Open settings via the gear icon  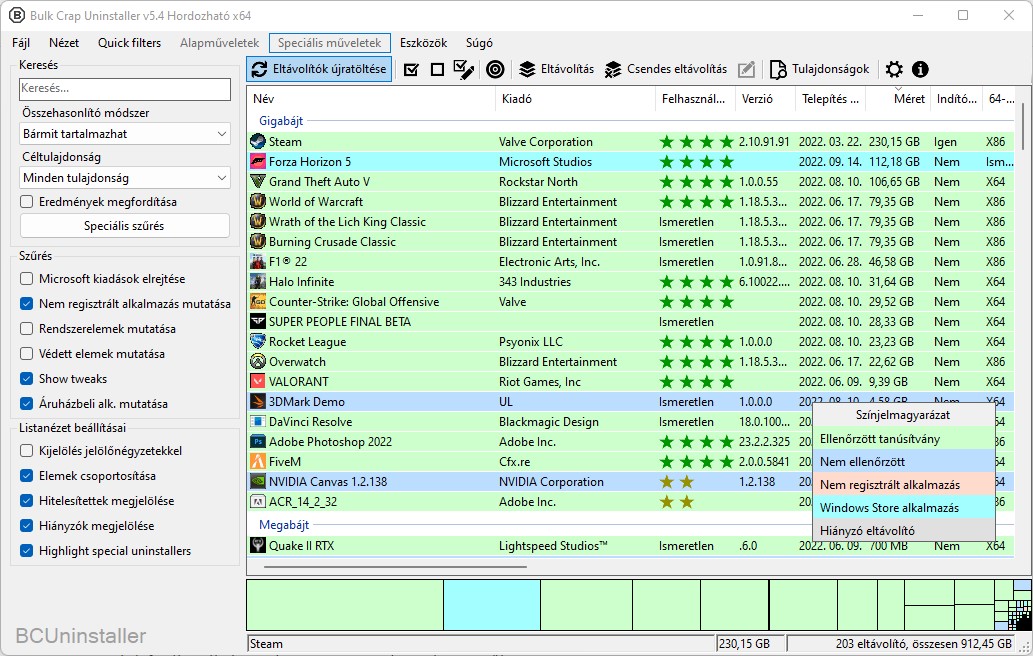pos(894,70)
